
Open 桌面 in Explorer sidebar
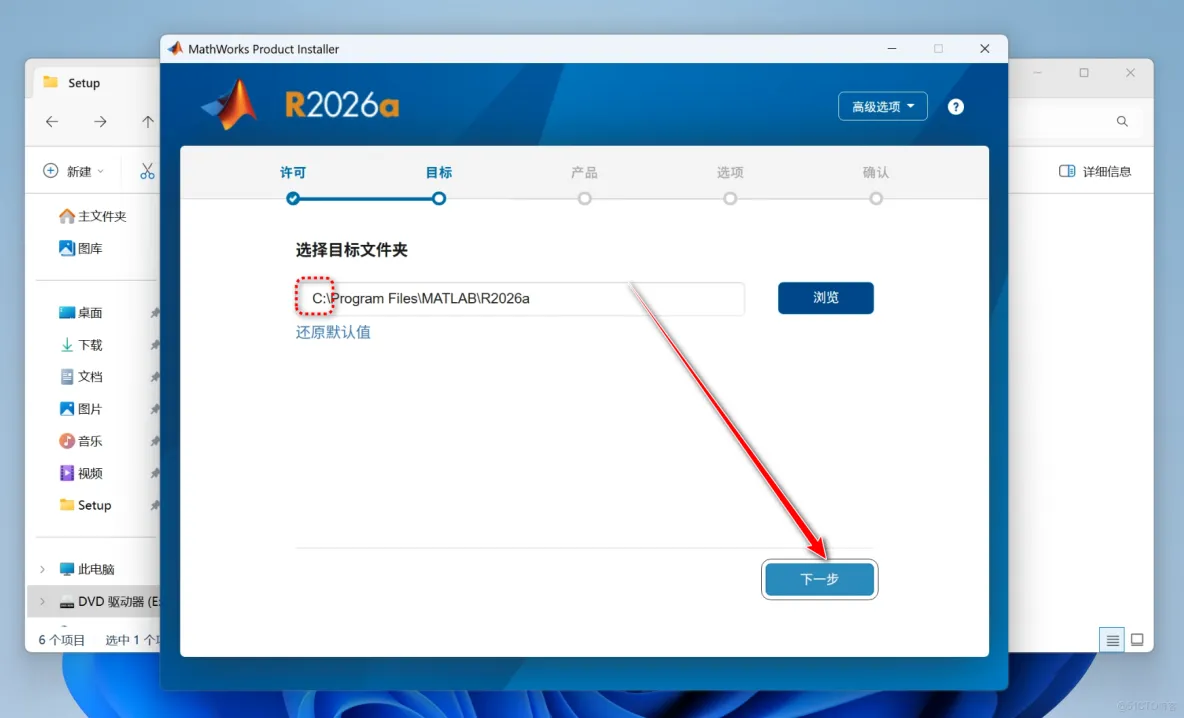point(81,313)
